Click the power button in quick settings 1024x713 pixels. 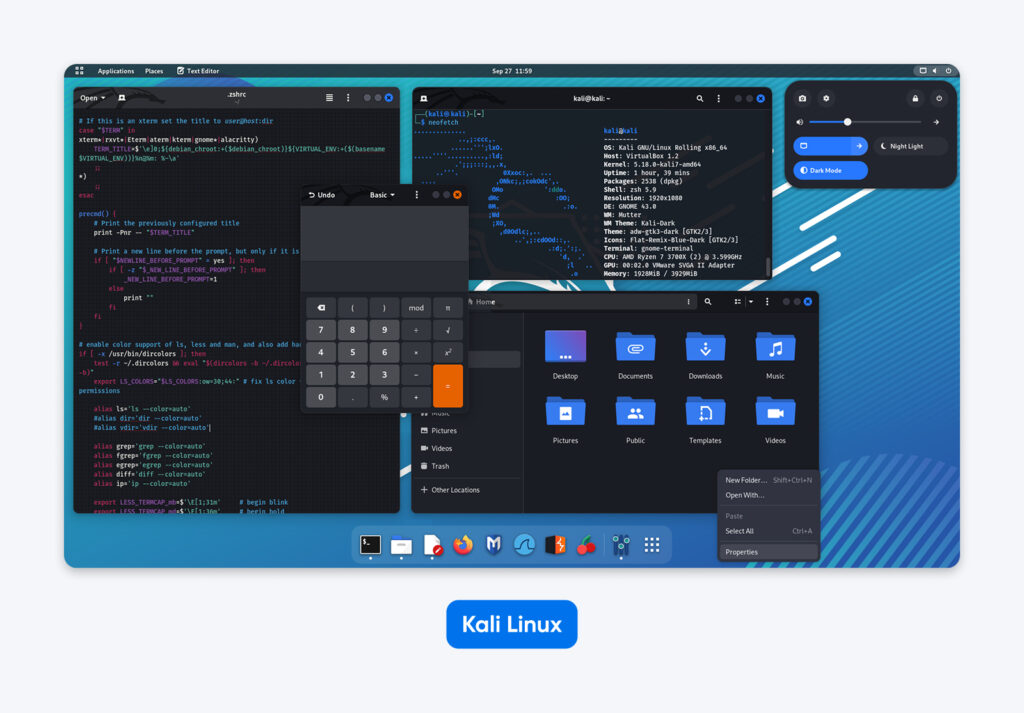tap(939, 99)
